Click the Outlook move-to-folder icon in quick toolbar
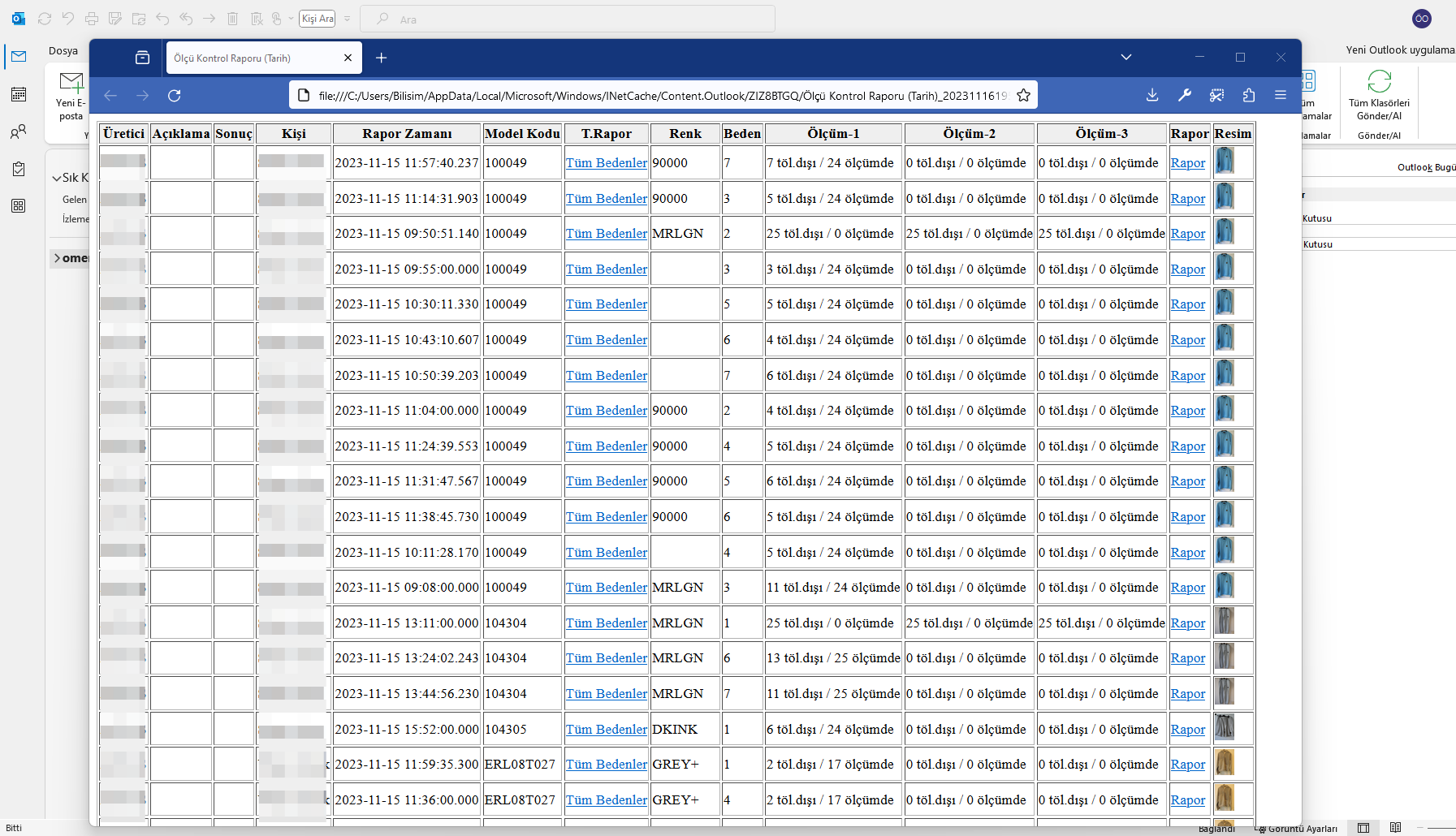This screenshot has width=1456, height=836. [139, 19]
